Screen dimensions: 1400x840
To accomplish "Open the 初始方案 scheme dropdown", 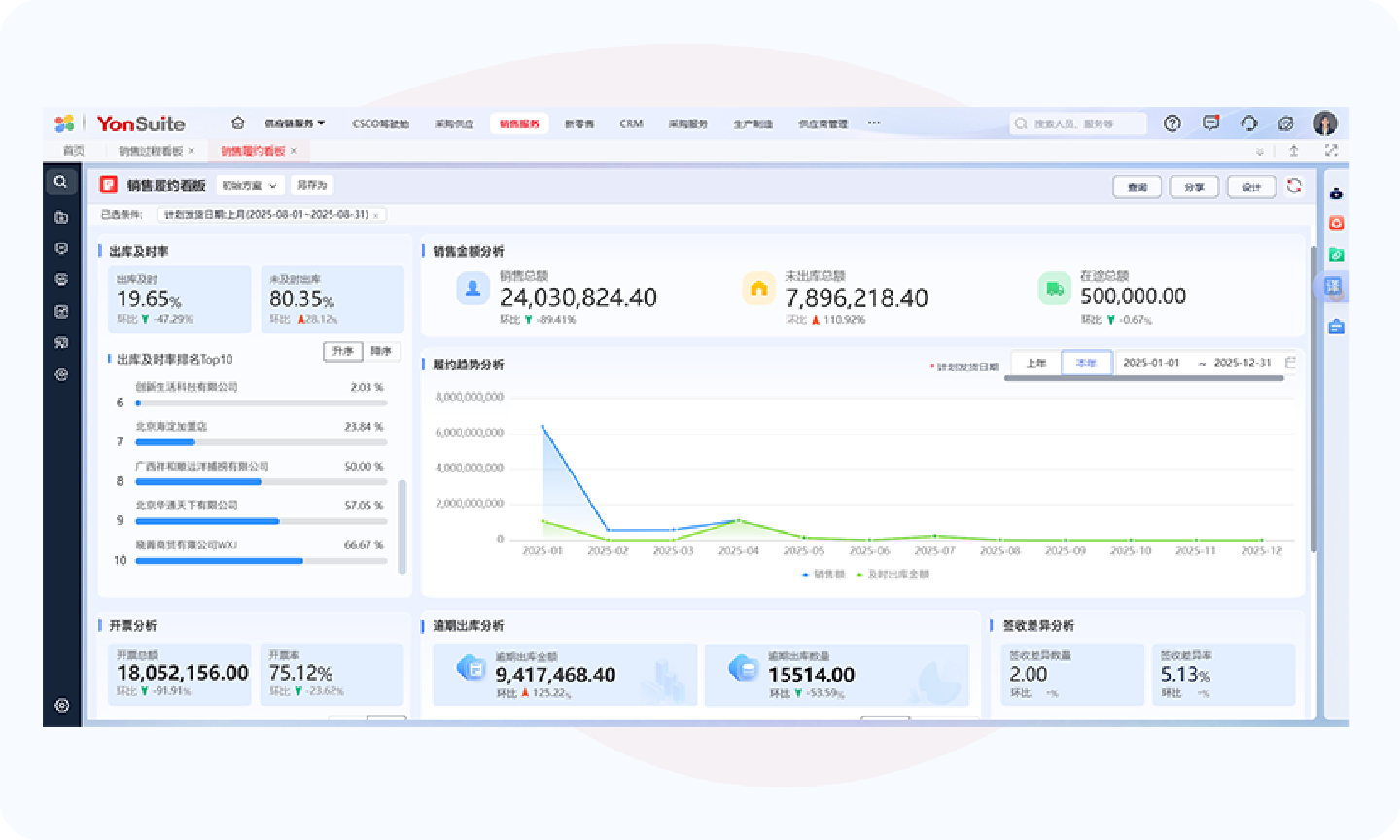I will pos(249,185).
